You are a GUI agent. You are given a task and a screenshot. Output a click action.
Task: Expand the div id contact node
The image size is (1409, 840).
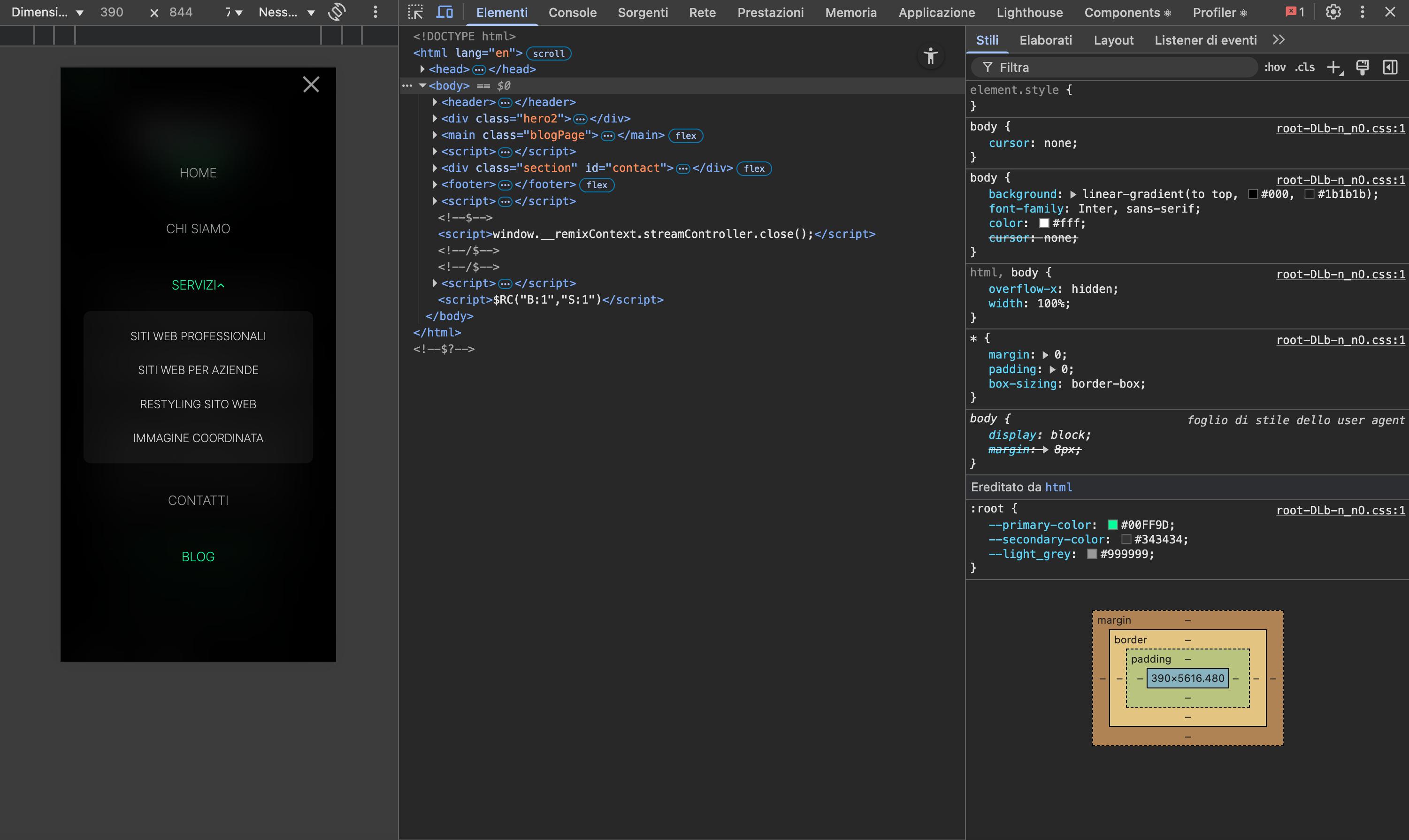pyautogui.click(x=435, y=168)
